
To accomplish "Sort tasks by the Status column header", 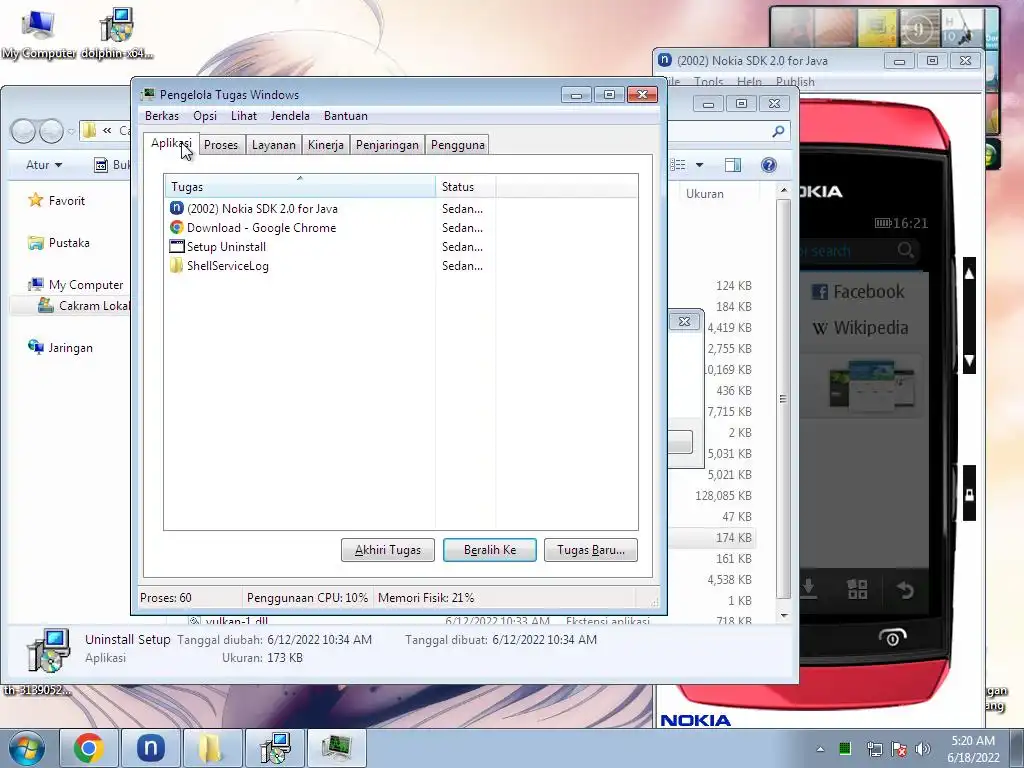I will [466, 186].
